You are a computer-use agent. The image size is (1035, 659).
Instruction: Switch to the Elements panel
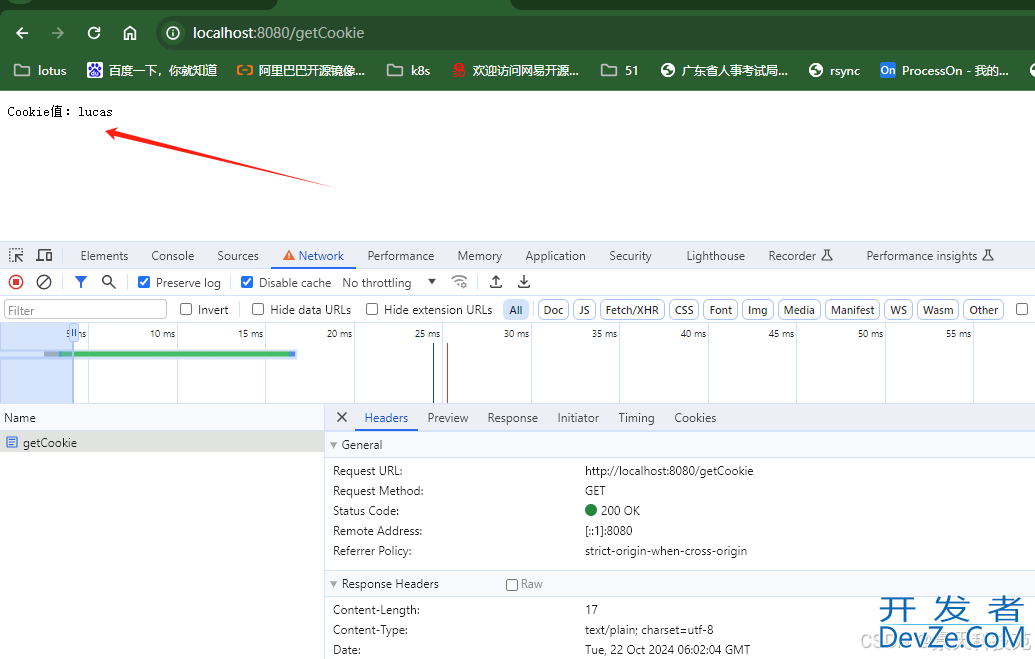pos(104,256)
